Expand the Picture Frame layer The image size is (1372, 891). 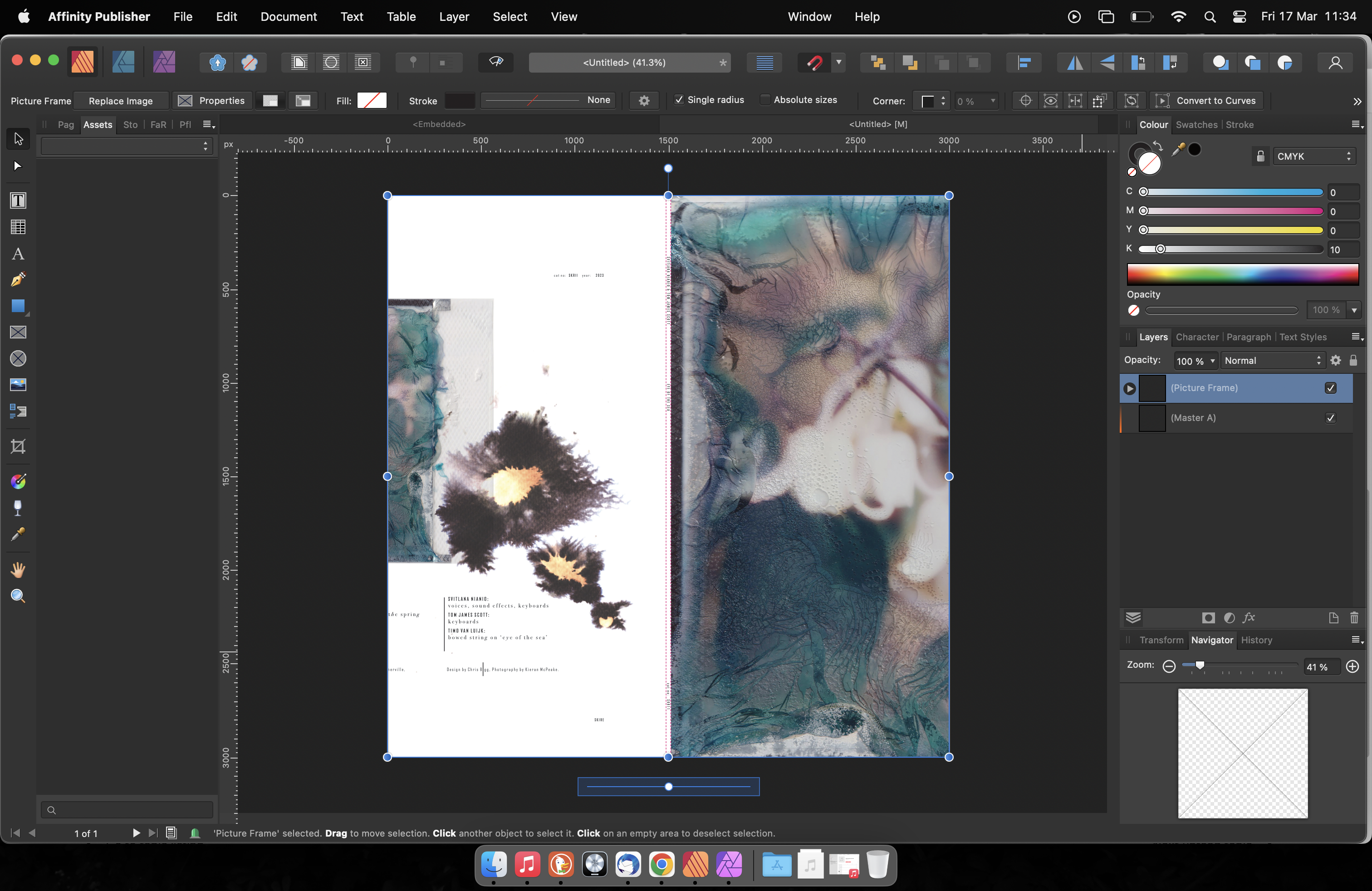1130,388
